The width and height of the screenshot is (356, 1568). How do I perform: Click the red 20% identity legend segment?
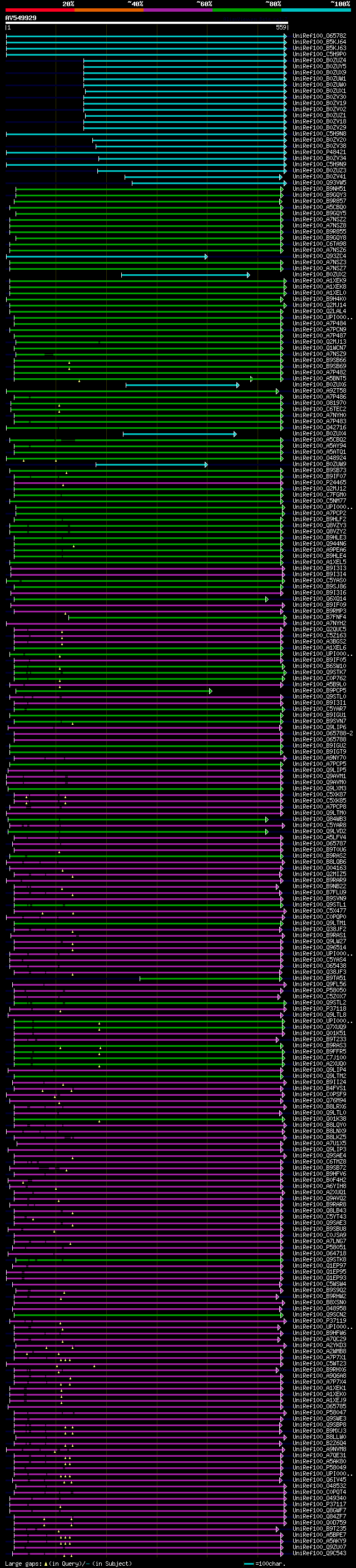coord(40,10)
